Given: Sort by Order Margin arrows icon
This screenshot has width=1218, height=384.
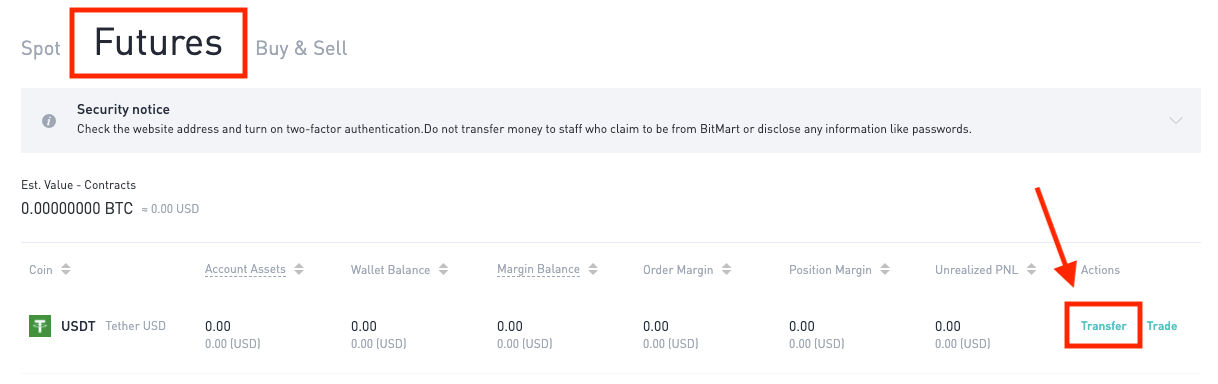Looking at the screenshot, I should pos(727,270).
